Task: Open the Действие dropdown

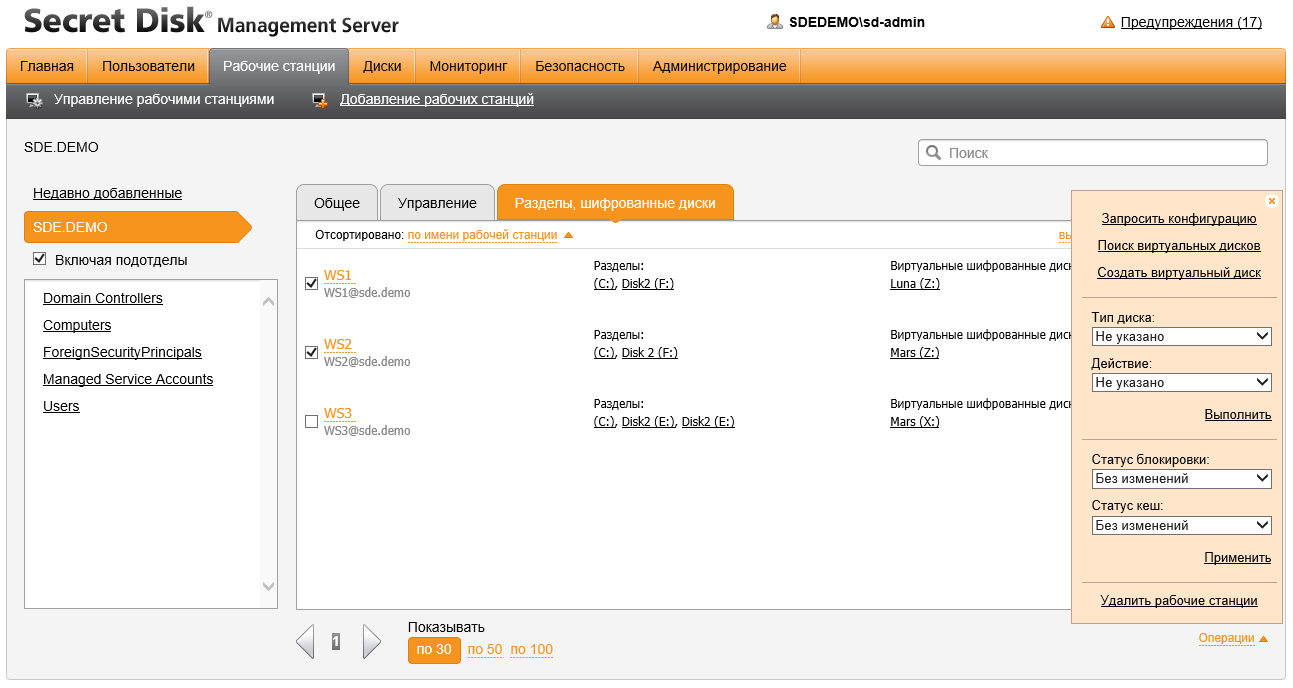Action: (1181, 382)
